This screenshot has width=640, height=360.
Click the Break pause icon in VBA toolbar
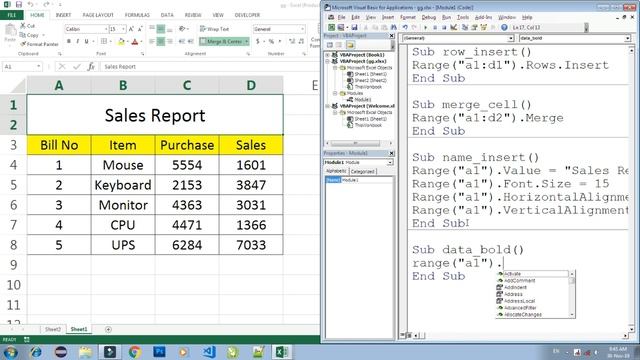435,27
